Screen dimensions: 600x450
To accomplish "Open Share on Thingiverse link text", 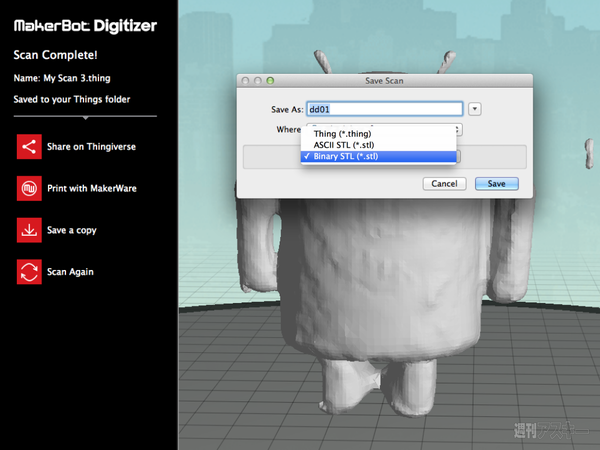I will point(91,147).
